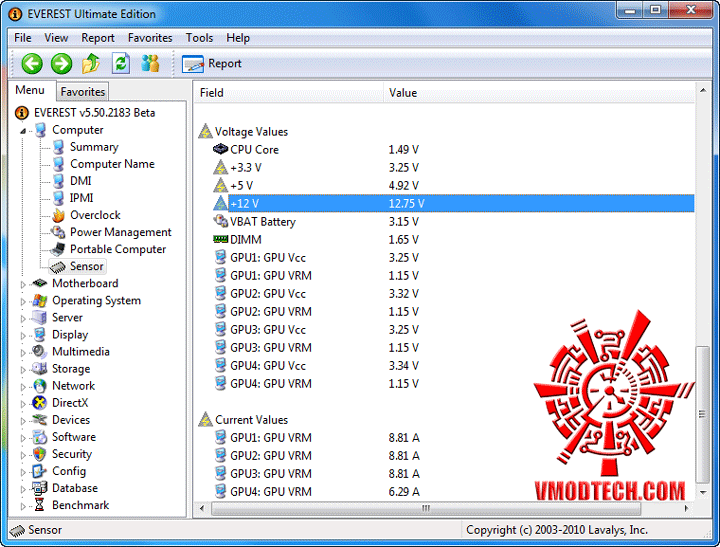Select the DMI item icon
The height and width of the screenshot is (547, 720).
click(x=58, y=181)
